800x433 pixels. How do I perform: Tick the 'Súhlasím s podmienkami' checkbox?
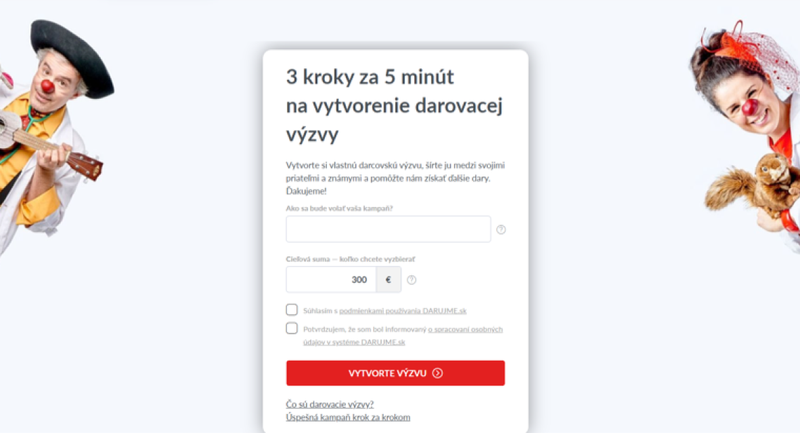(292, 310)
